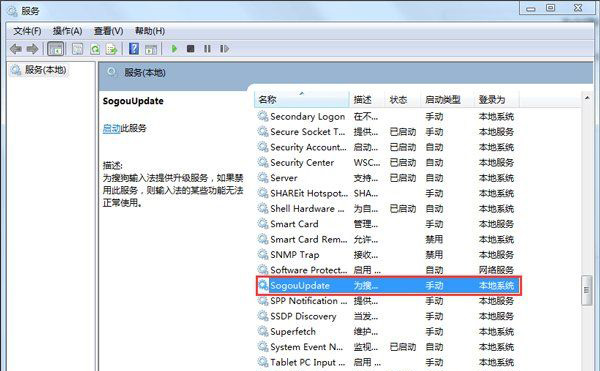Click the scroll up arrow of services list
Image resolution: width=600 pixels, height=371 pixels.
coord(587,98)
